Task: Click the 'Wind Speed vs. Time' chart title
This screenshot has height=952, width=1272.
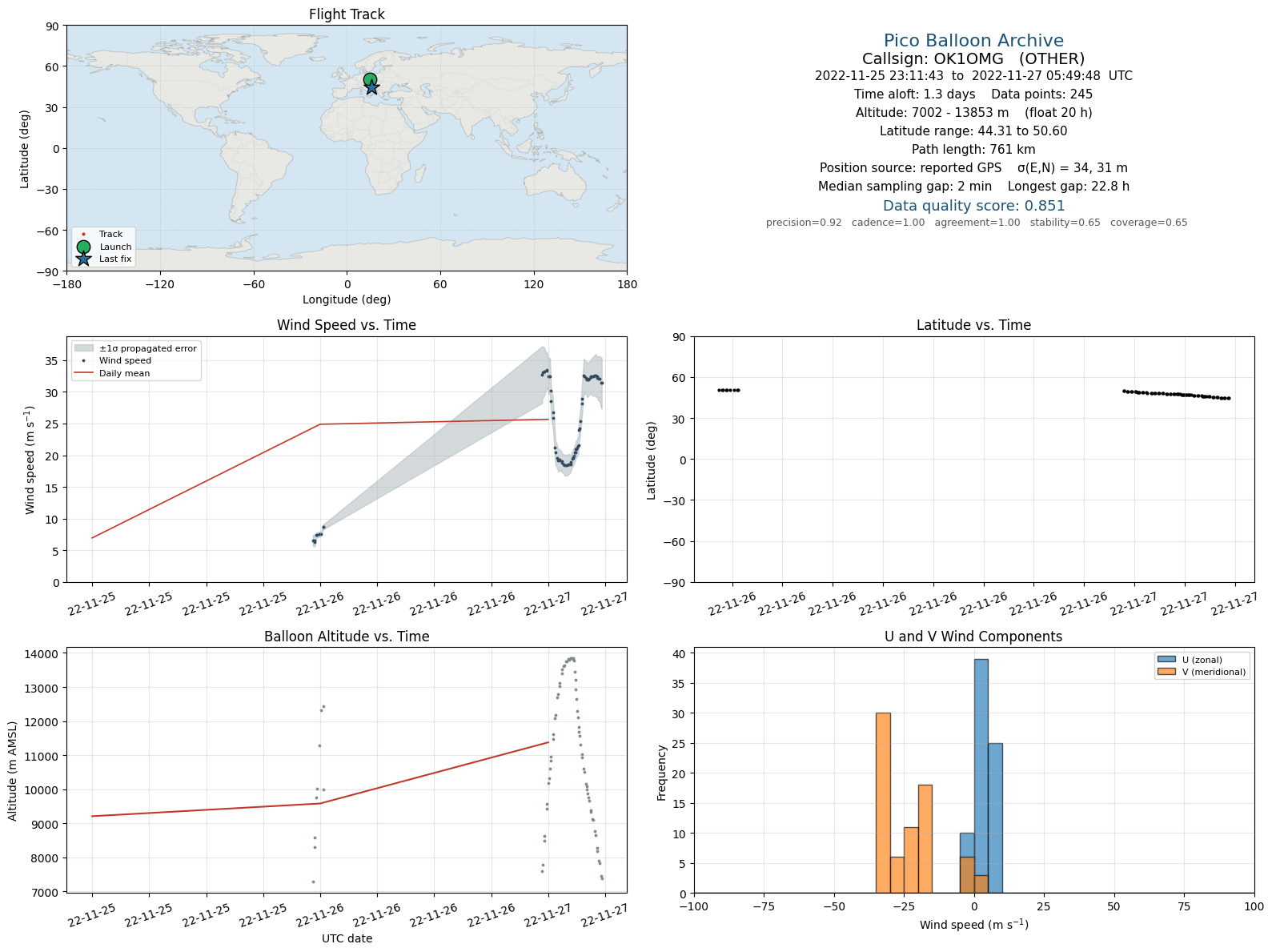Action: [x=347, y=325]
